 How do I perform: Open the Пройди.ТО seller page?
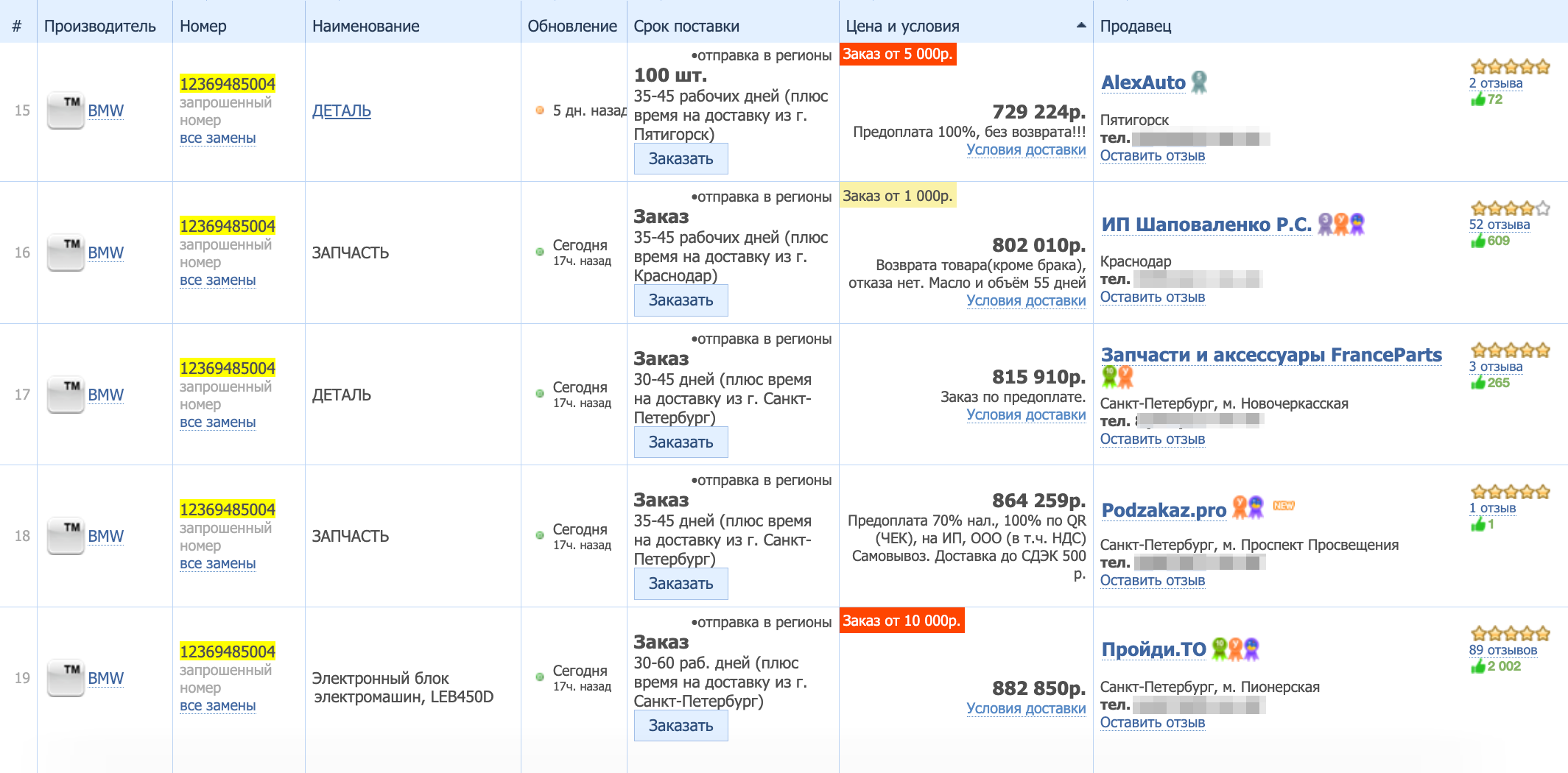tap(1153, 649)
